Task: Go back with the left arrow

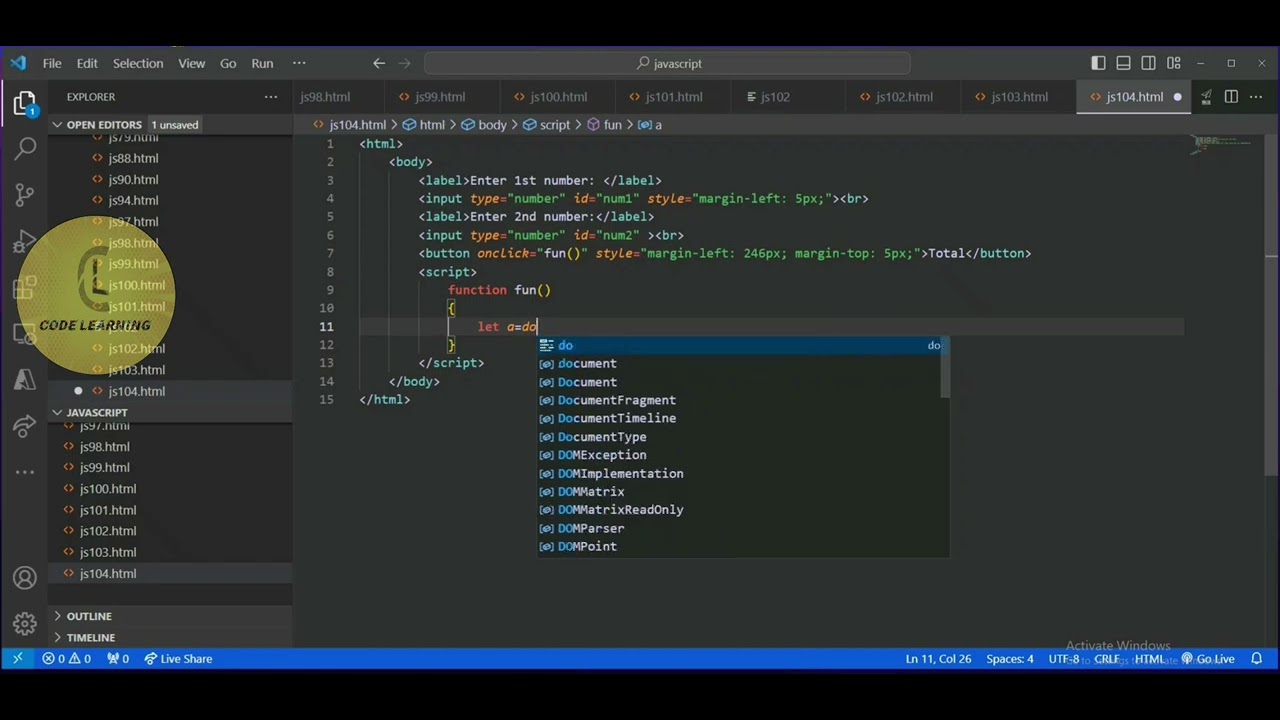Action: pyautogui.click(x=379, y=63)
